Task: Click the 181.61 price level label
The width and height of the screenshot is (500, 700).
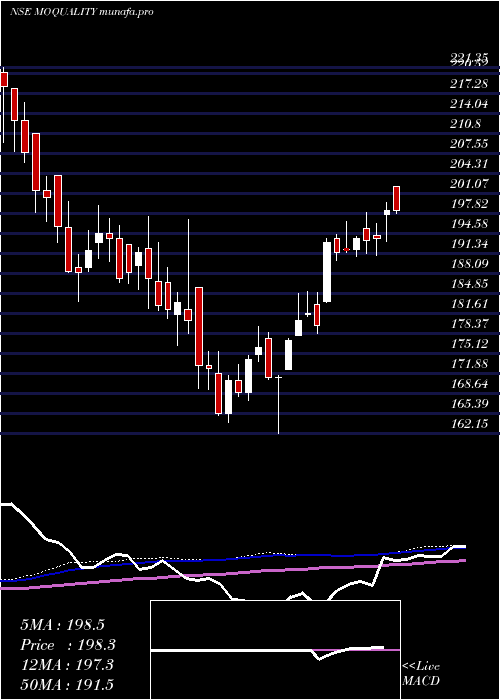Action: pyautogui.click(x=469, y=304)
